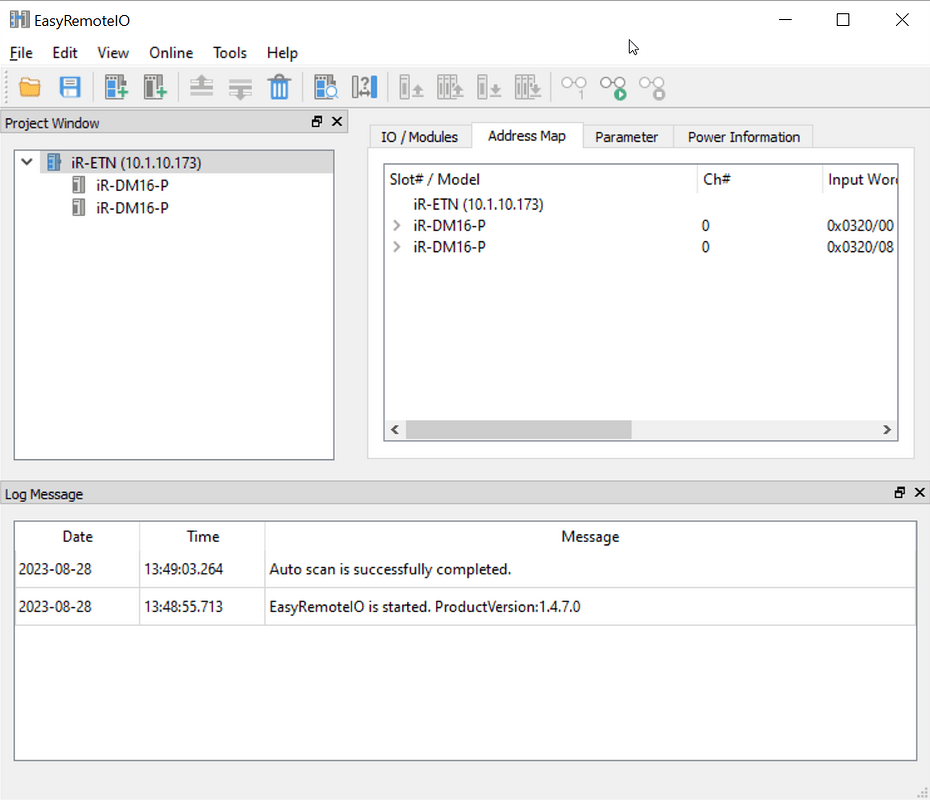Open the Online menu
The image size is (930, 800).
(170, 52)
